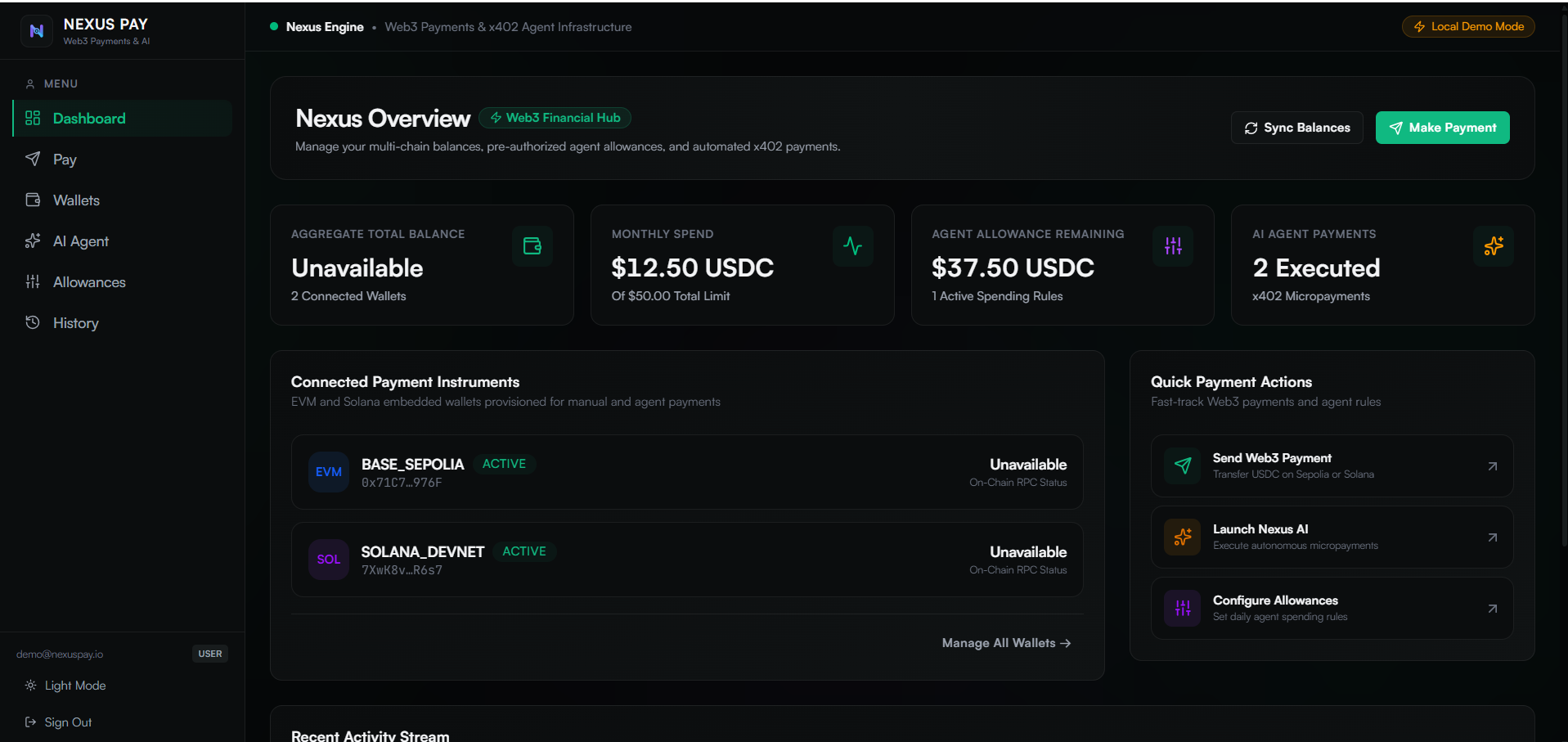This screenshot has width=1568, height=742.
Task: Click the Sync Balances button
Action: pos(1297,128)
